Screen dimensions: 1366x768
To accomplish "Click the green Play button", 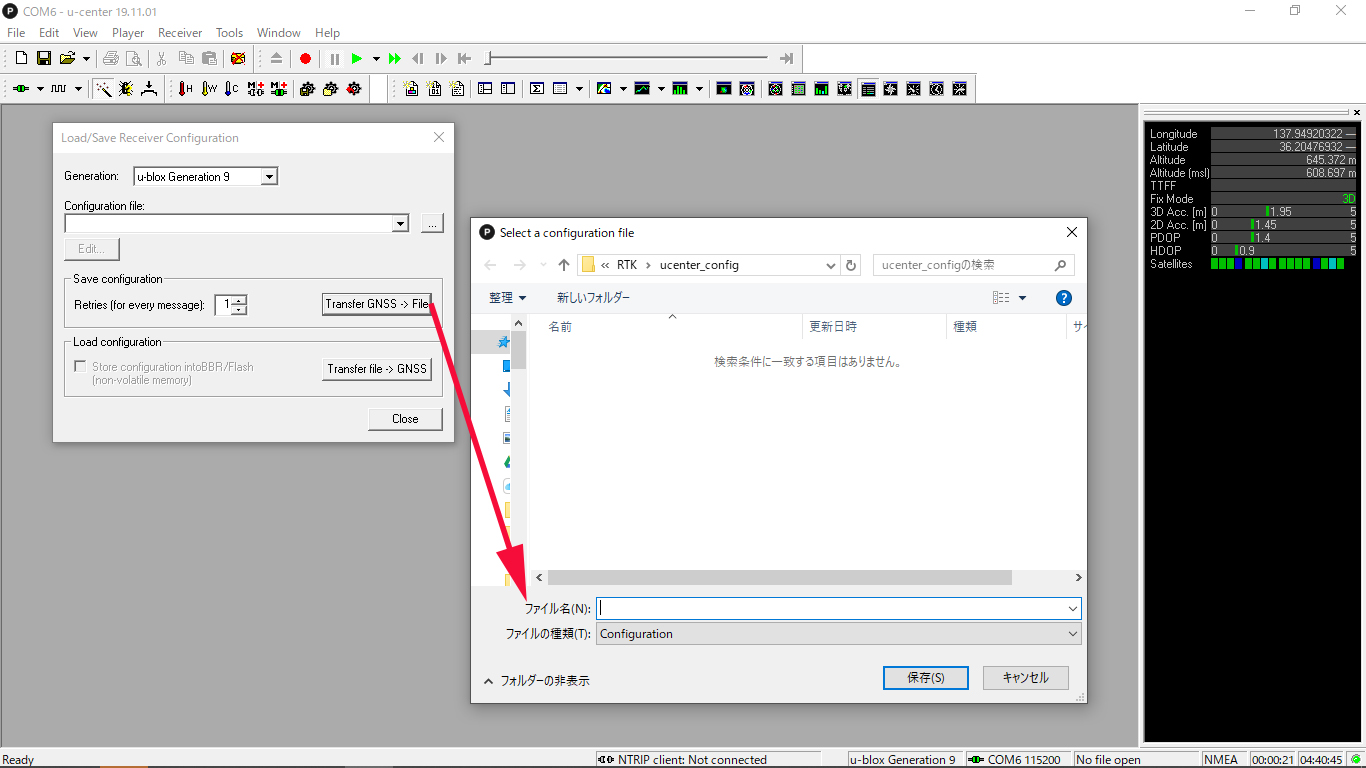I will click(x=357, y=59).
